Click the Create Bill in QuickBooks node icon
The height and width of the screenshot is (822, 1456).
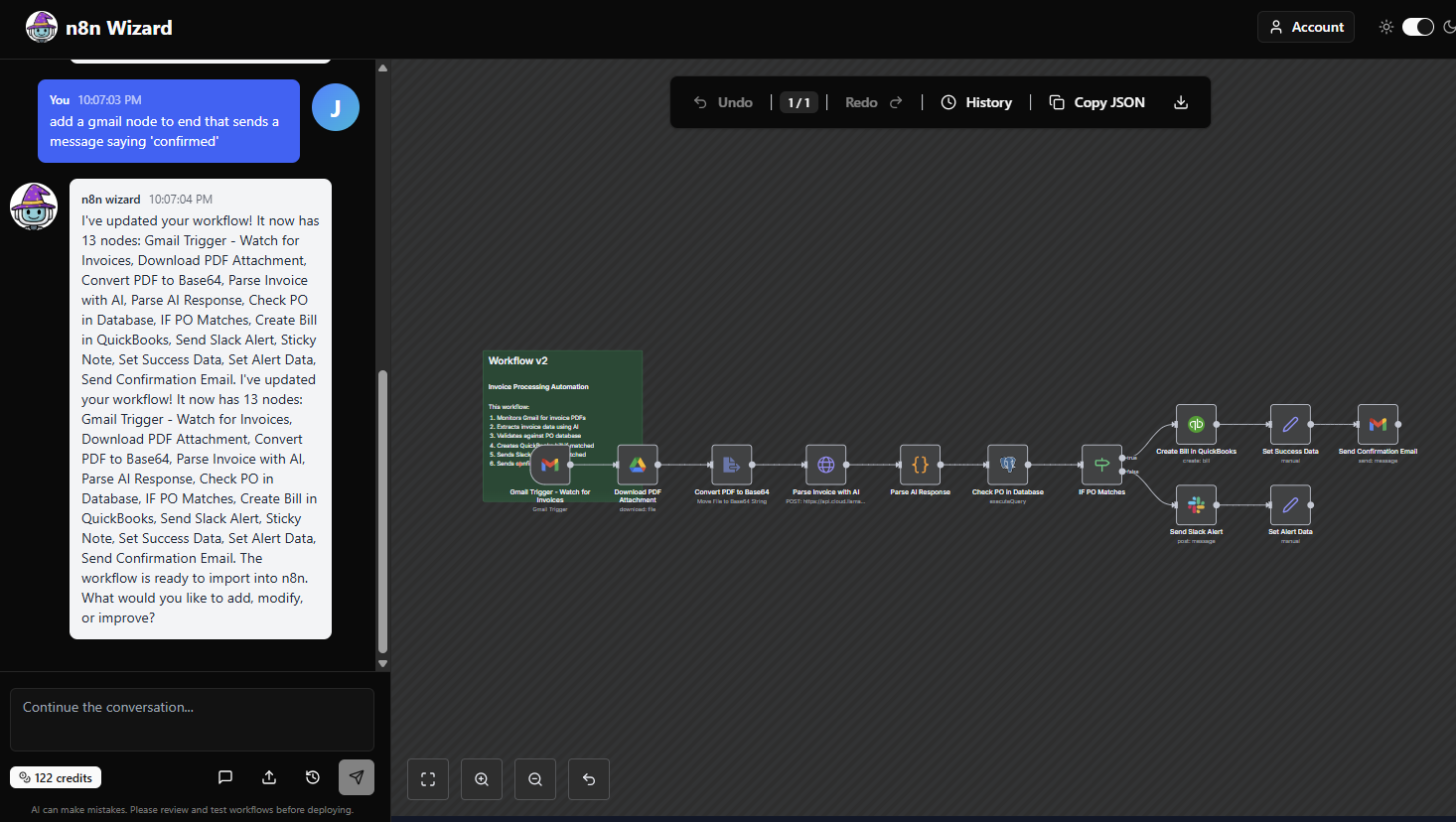click(1195, 422)
